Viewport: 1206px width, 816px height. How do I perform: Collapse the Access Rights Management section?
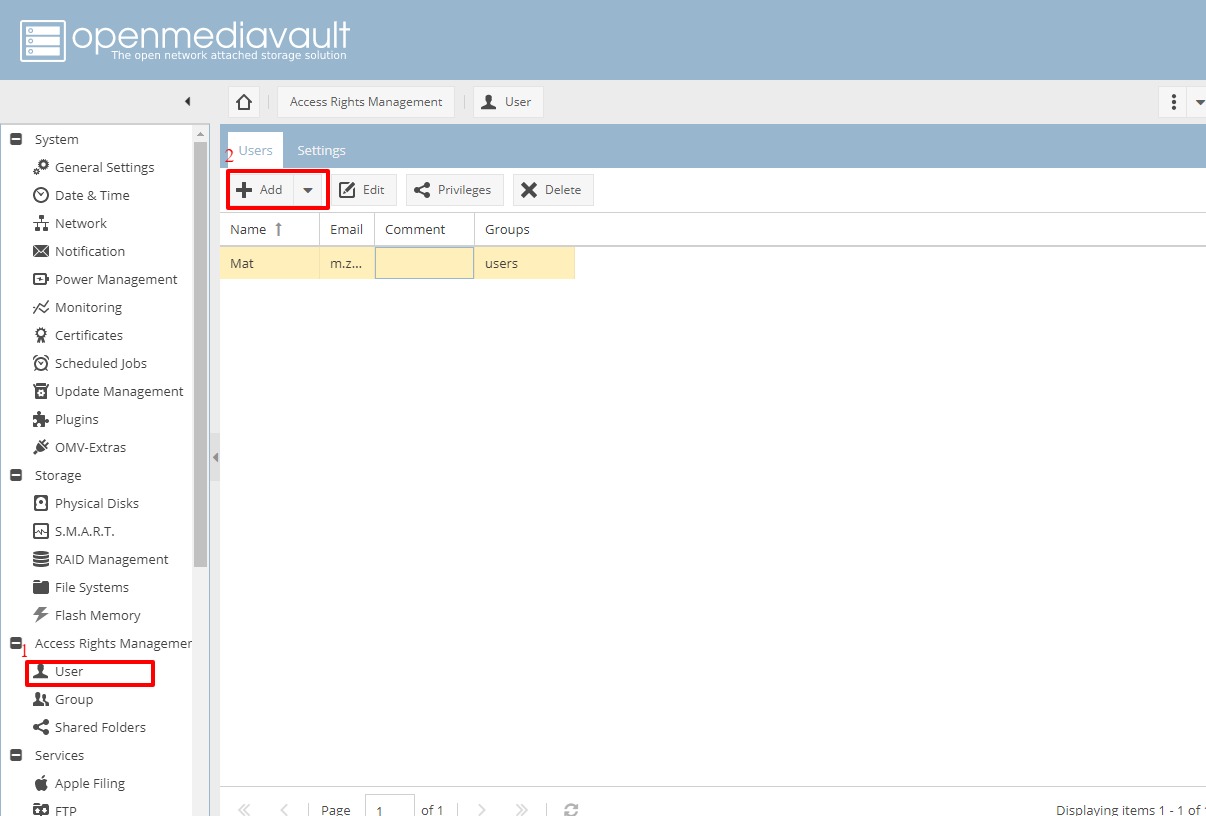coord(15,643)
